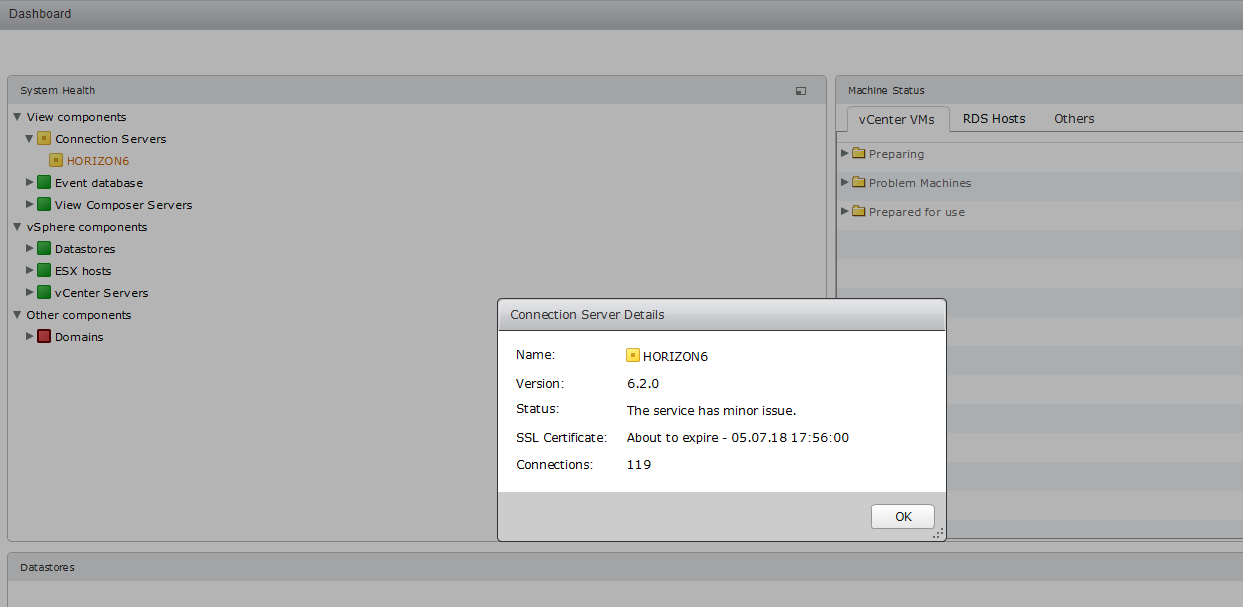1243x607 pixels.
Task: Collapse the vSphere components node
Action: point(17,227)
